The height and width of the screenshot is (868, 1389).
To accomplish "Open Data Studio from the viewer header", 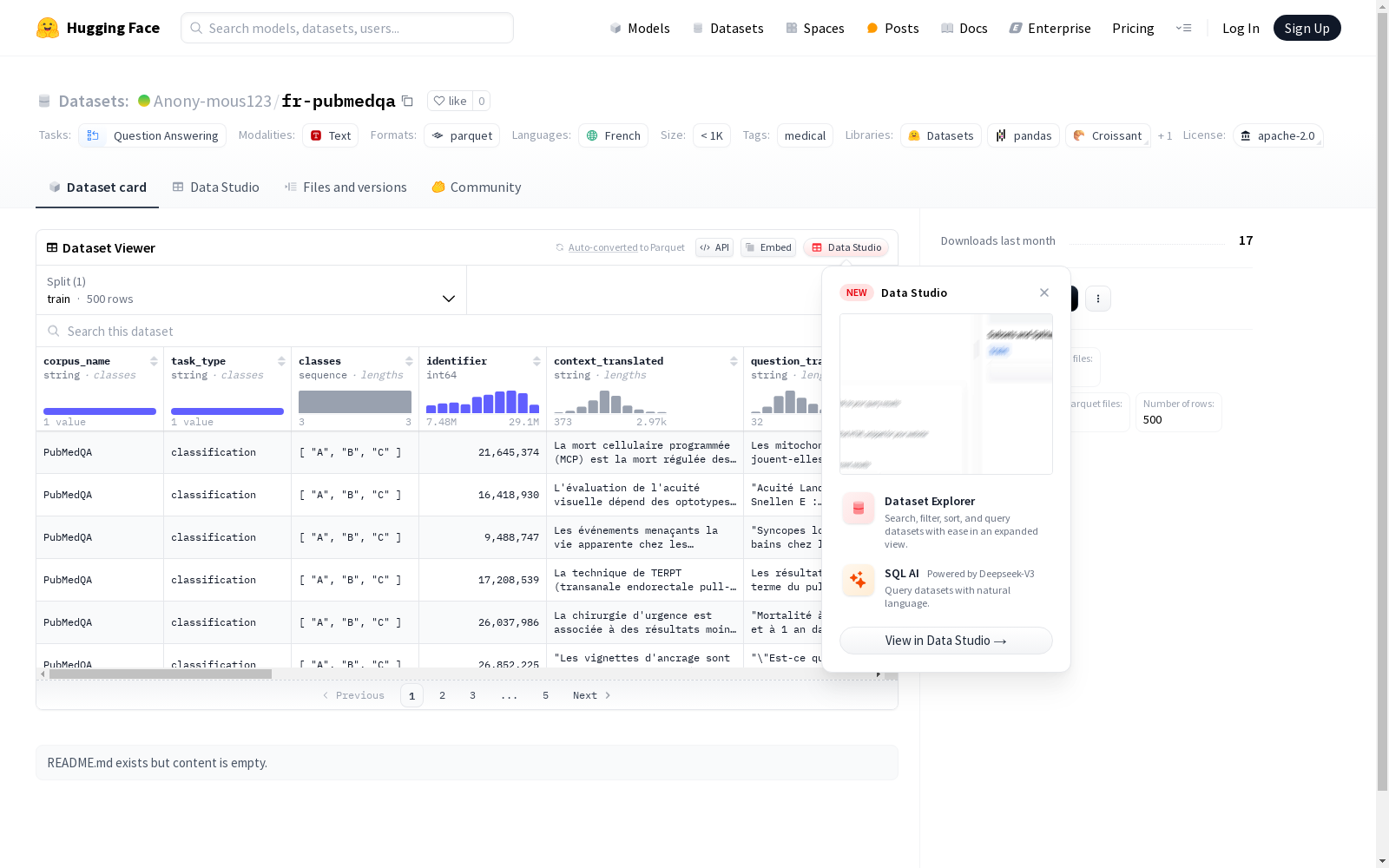I will pyautogui.click(x=846, y=247).
